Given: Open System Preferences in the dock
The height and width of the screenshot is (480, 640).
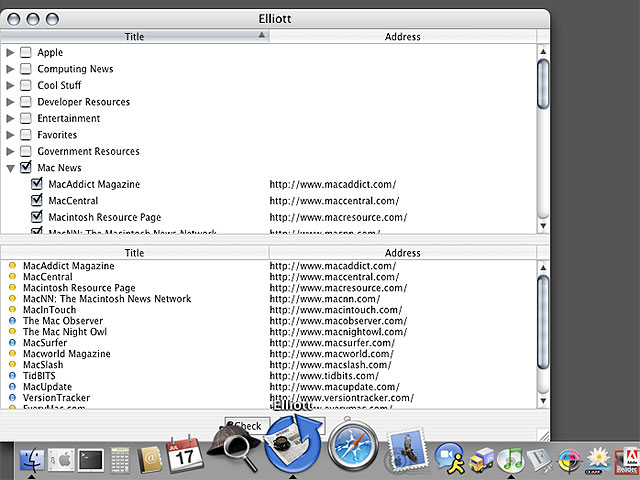Looking at the screenshot, I should 61,460.
